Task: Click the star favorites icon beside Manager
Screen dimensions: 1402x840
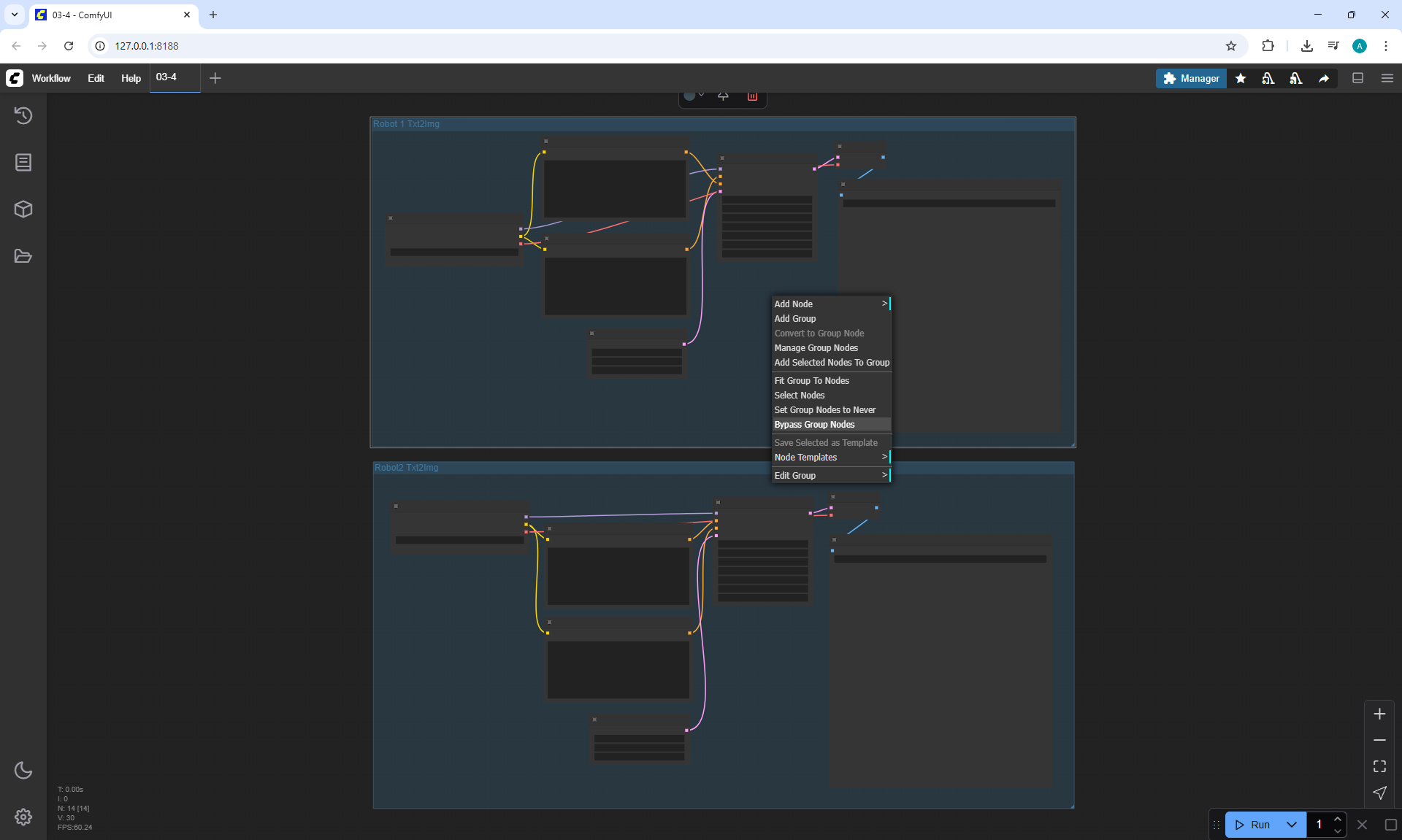Action: 1241,78
